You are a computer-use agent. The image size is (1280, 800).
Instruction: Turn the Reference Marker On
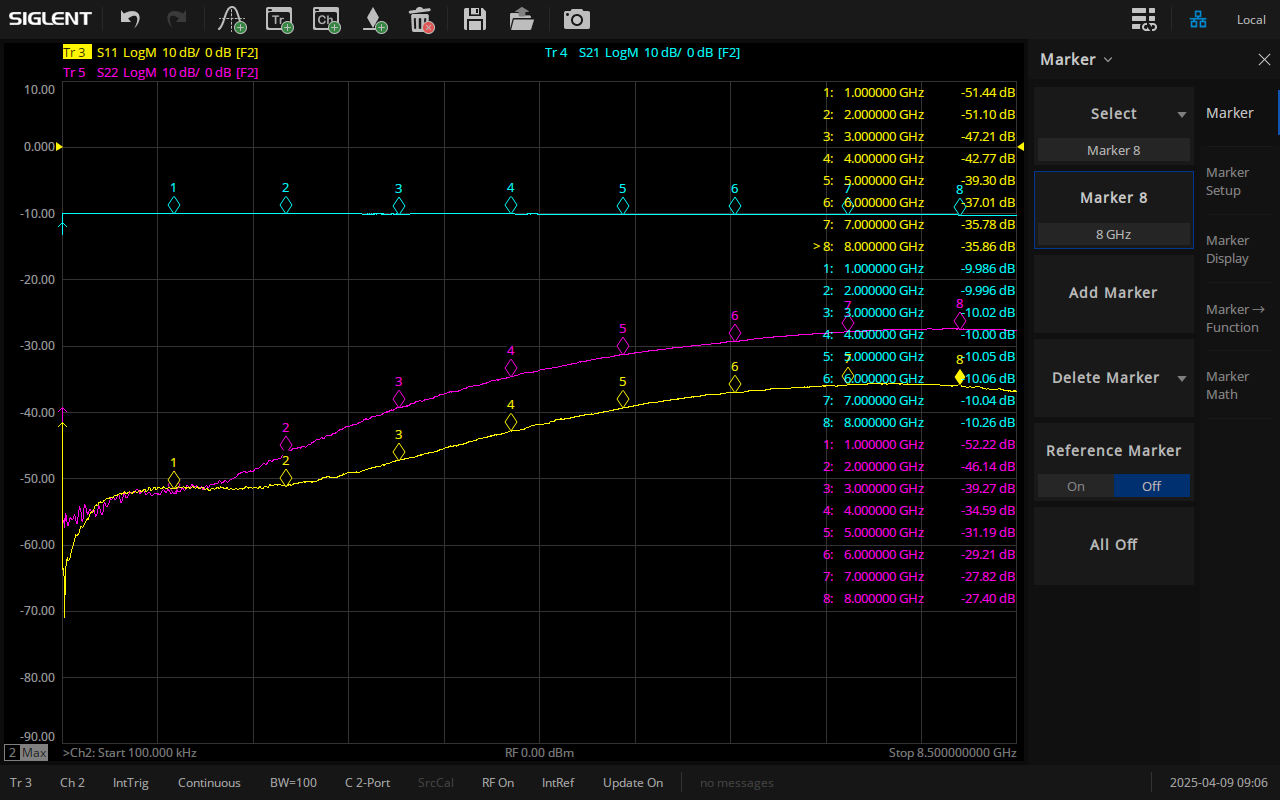pyautogui.click(x=1075, y=485)
